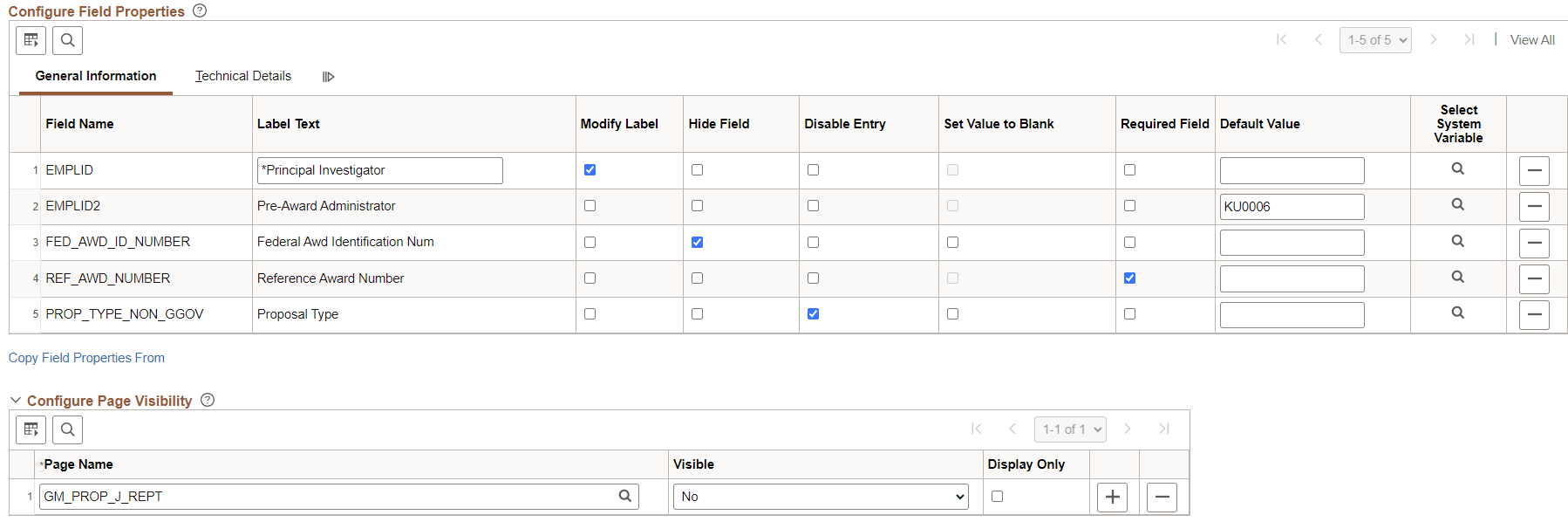Viewport: 1568px width, 522px height.
Task: Add a new page visibility row
Action: 1112,497
